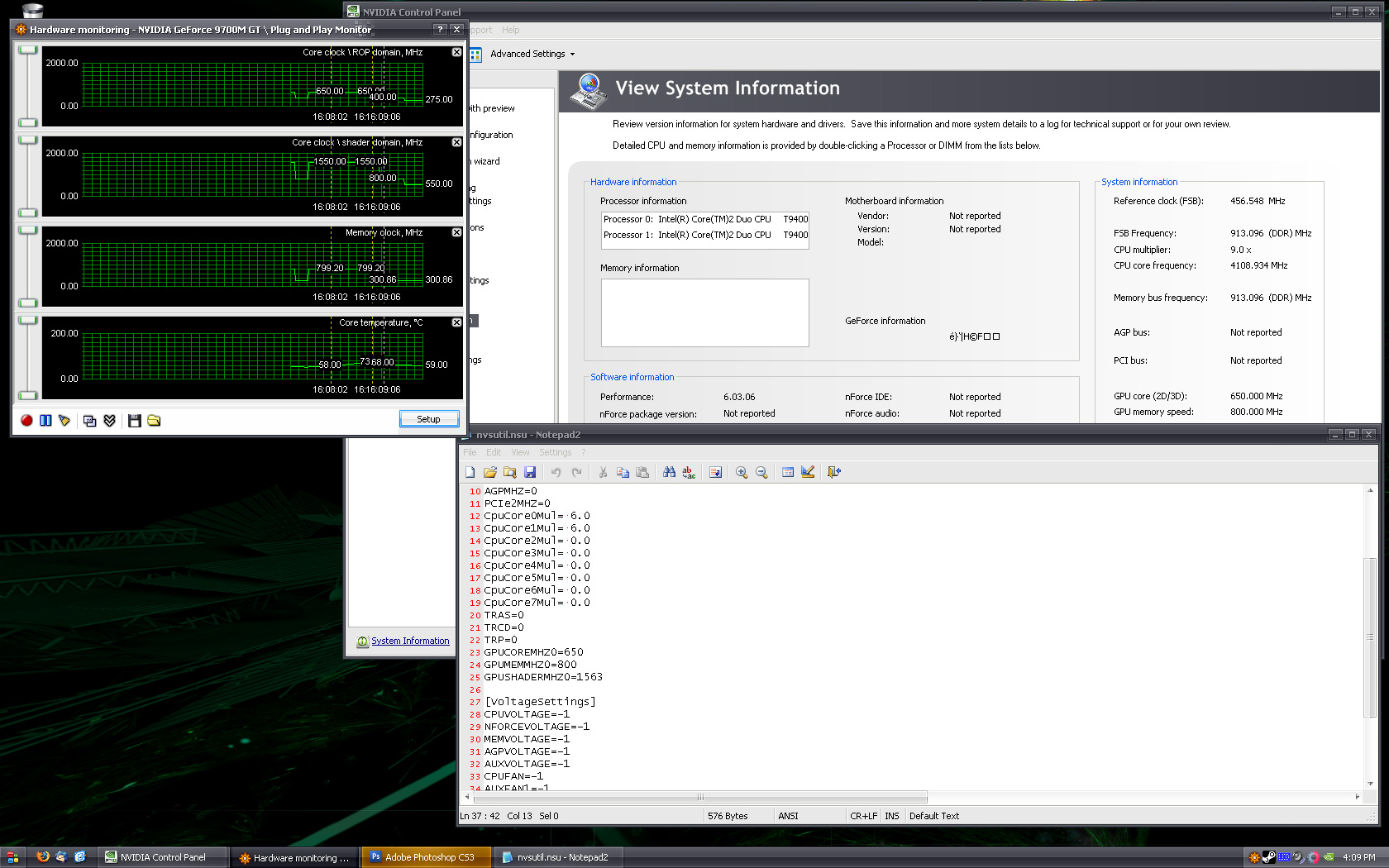Click the Steam icon in system tray
The height and width of the screenshot is (868, 1389).
[x=1268, y=857]
